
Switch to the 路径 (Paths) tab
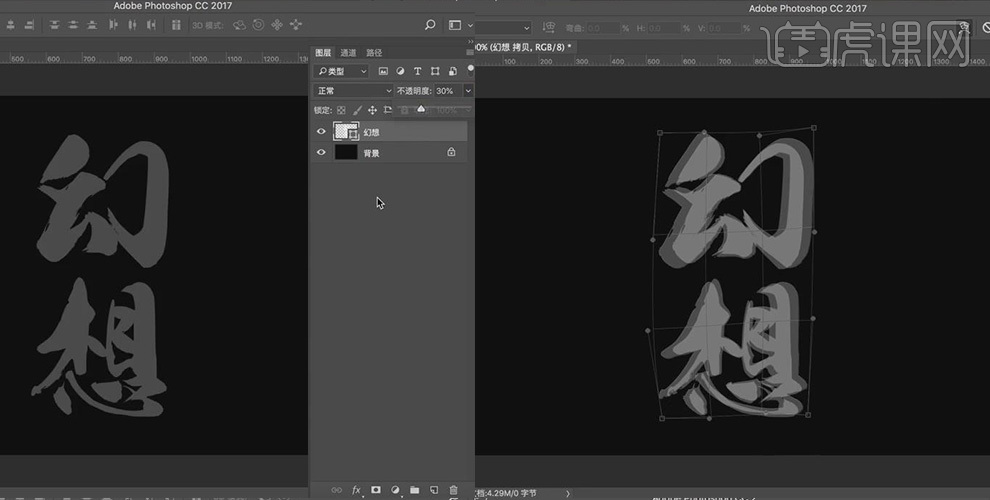pos(374,52)
